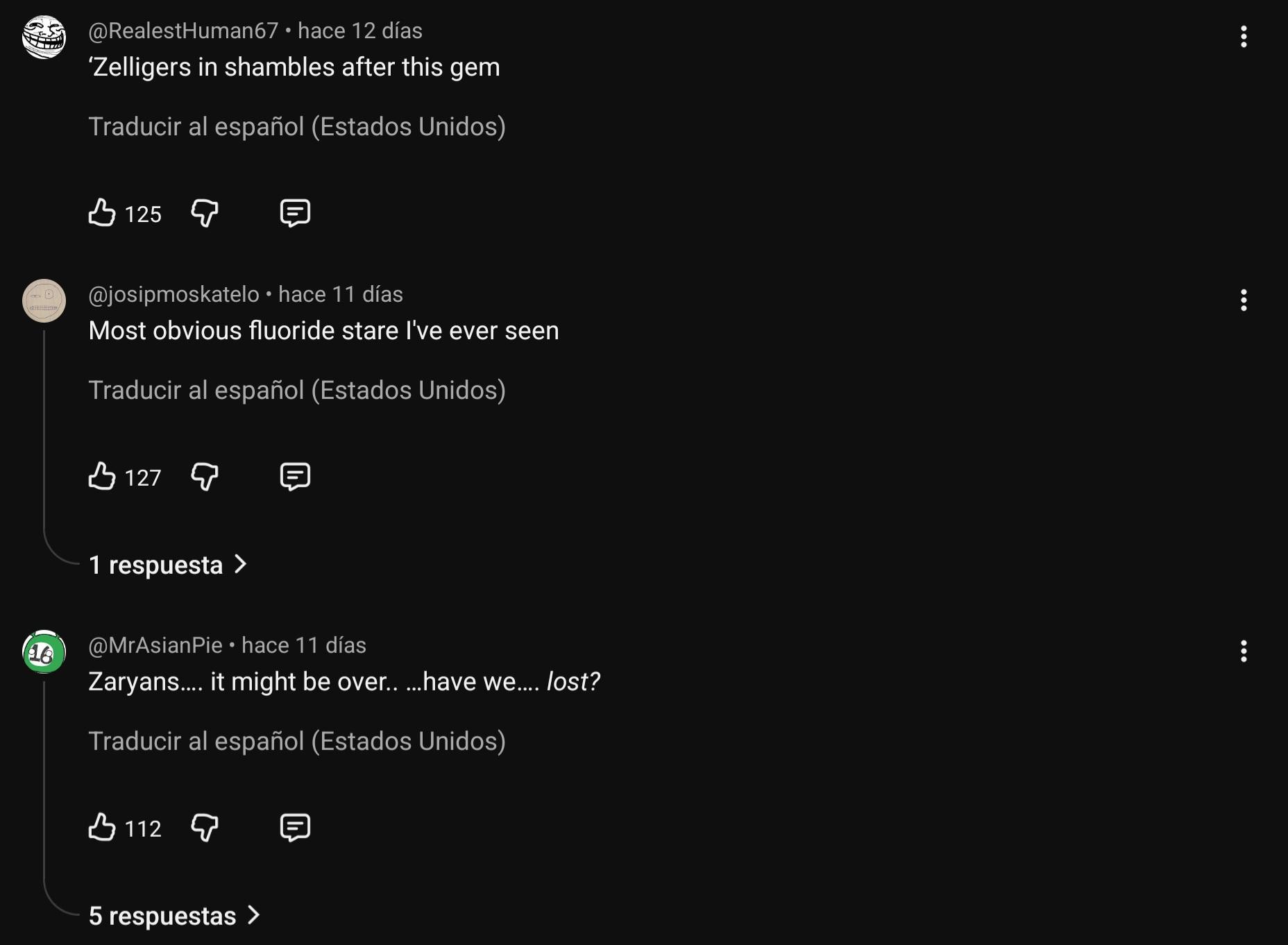The image size is (1288, 945).
Task: Open MrAsianPie's green avatar
Action: [44, 652]
